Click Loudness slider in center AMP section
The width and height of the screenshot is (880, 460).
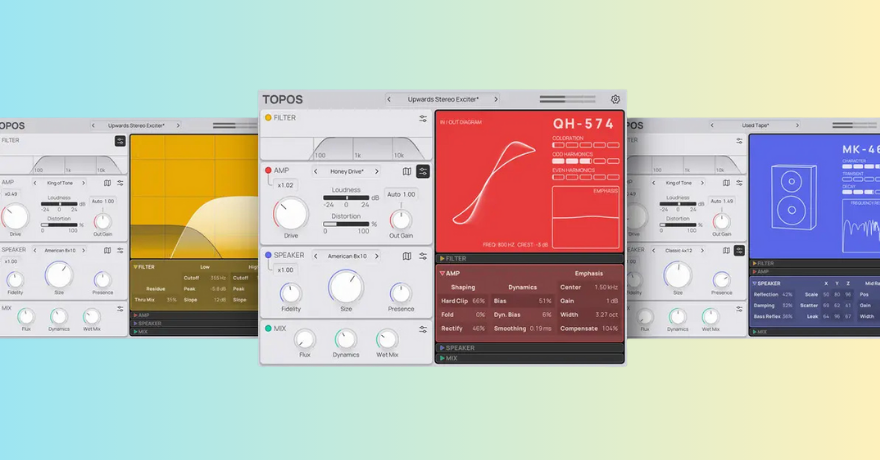(346, 197)
